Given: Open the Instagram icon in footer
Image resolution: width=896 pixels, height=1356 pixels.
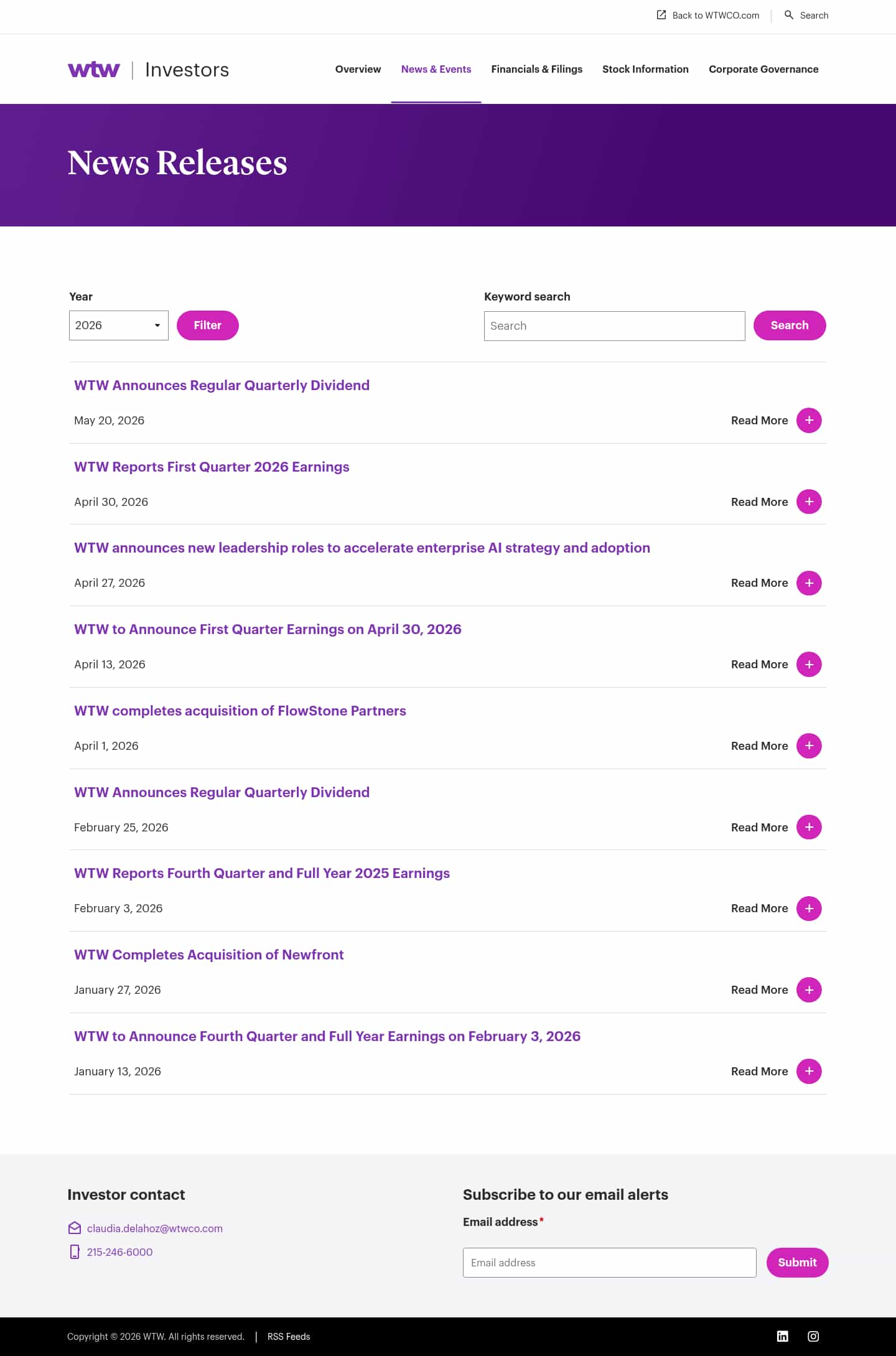Looking at the screenshot, I should tap(813, 1336).
